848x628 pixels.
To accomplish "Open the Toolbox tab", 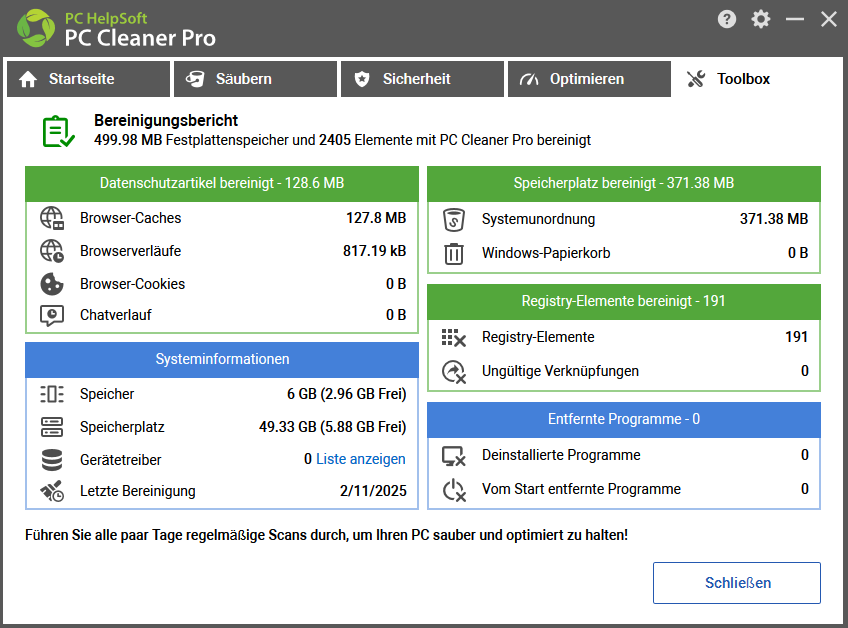I will pos(757,79).
